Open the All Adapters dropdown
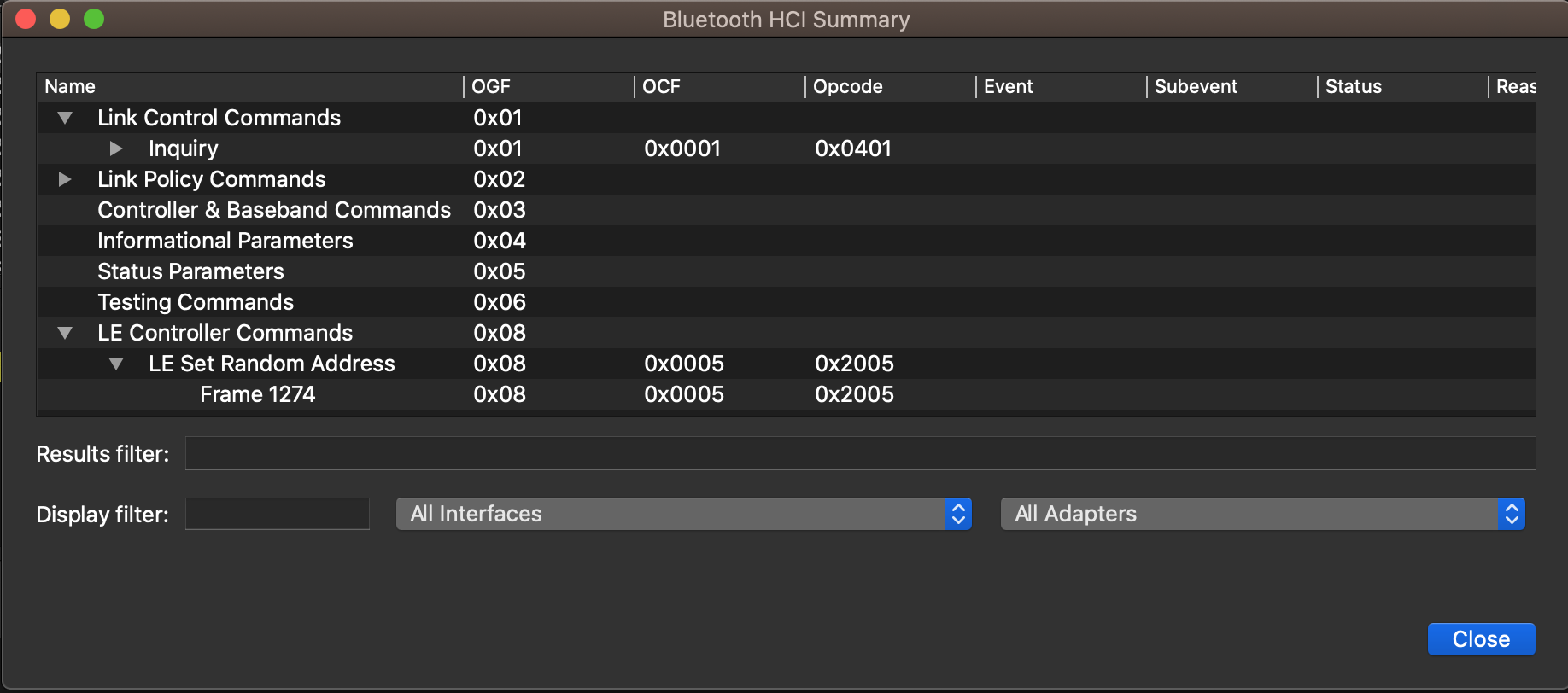 [1262, 514]
